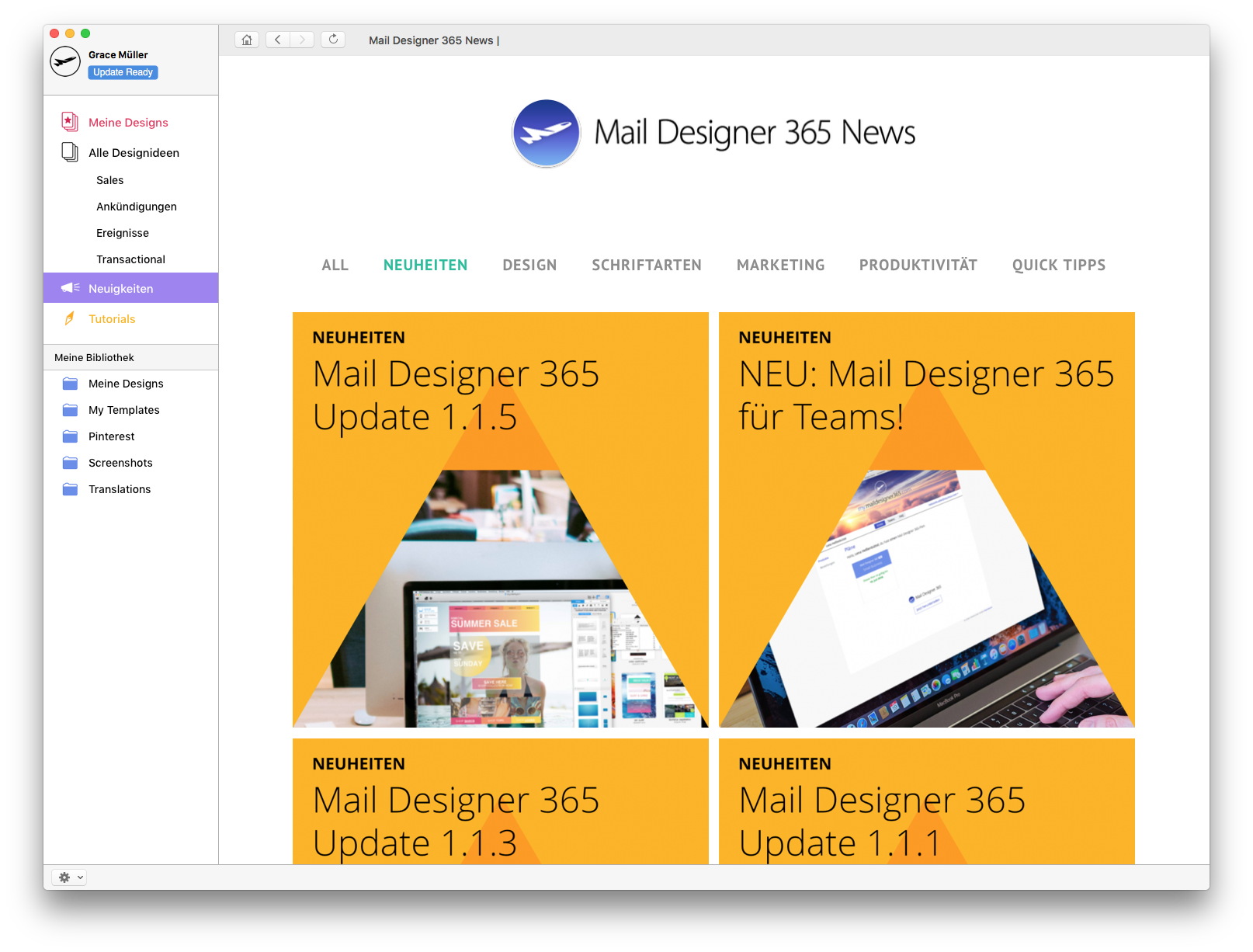Click the Home toolbar icon
This screenshot has width=1253, height=952.
(247, 40)
